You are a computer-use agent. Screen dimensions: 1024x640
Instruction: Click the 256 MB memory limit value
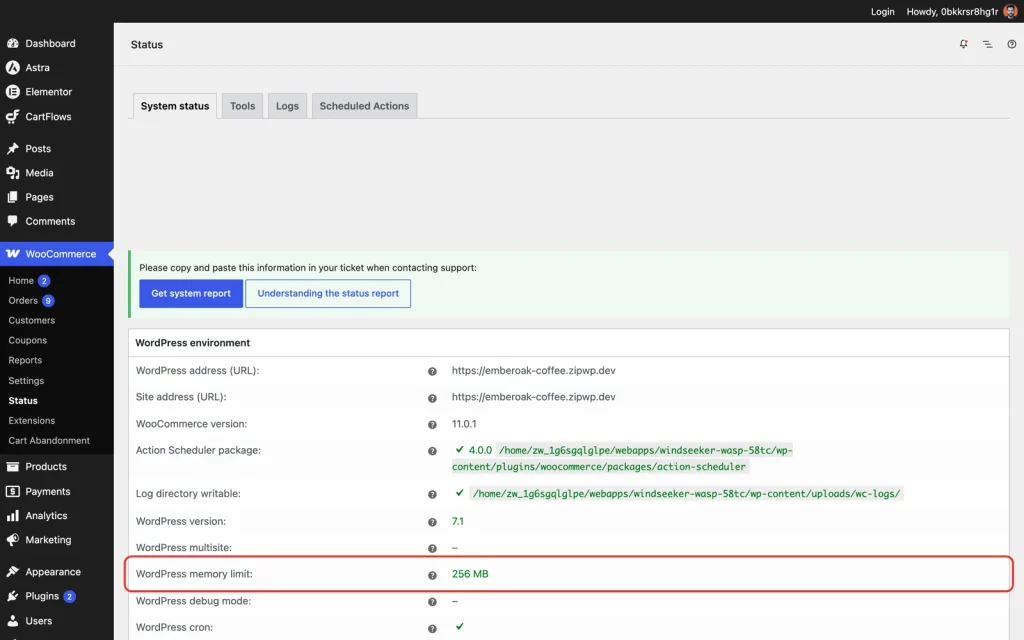click(470, 574)
